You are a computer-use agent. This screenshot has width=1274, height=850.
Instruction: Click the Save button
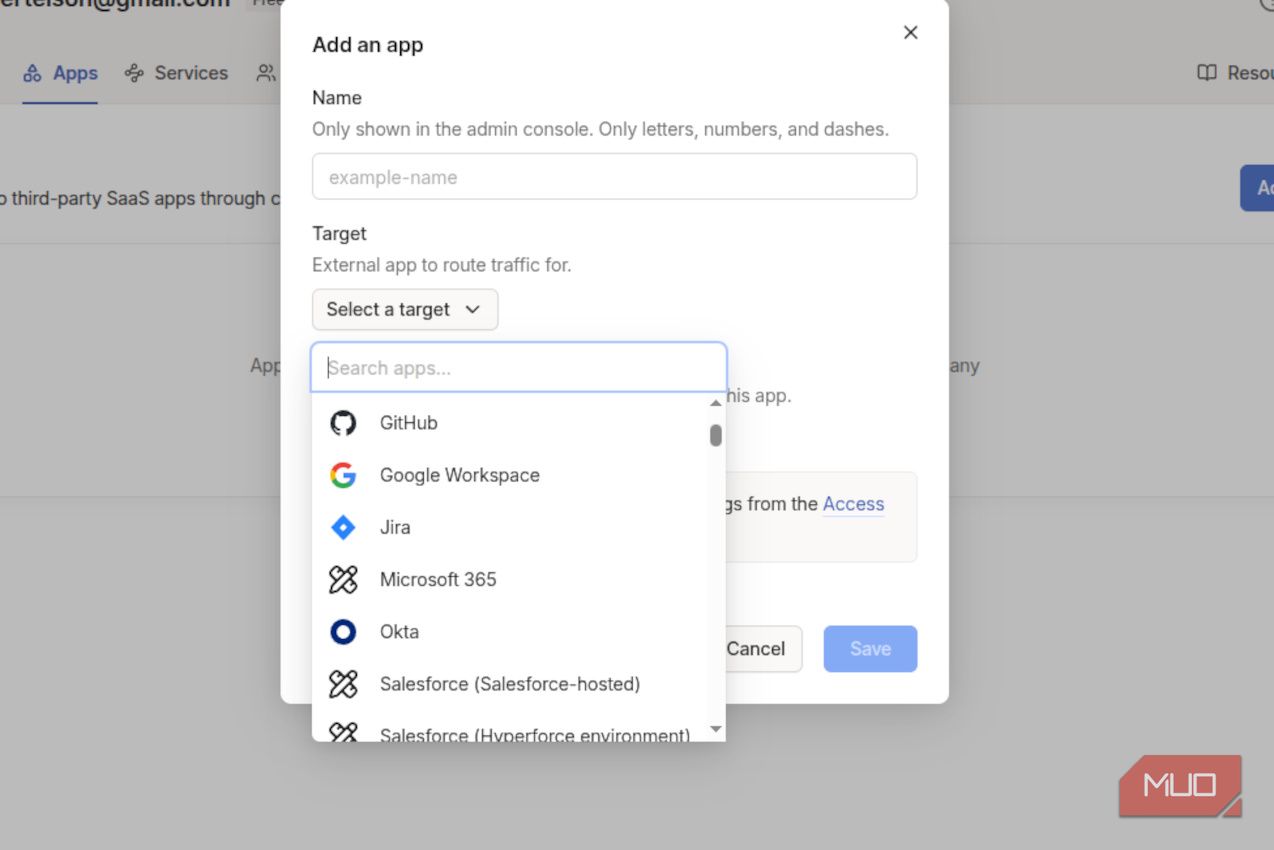pyautogui.click(x=870, y=649)
